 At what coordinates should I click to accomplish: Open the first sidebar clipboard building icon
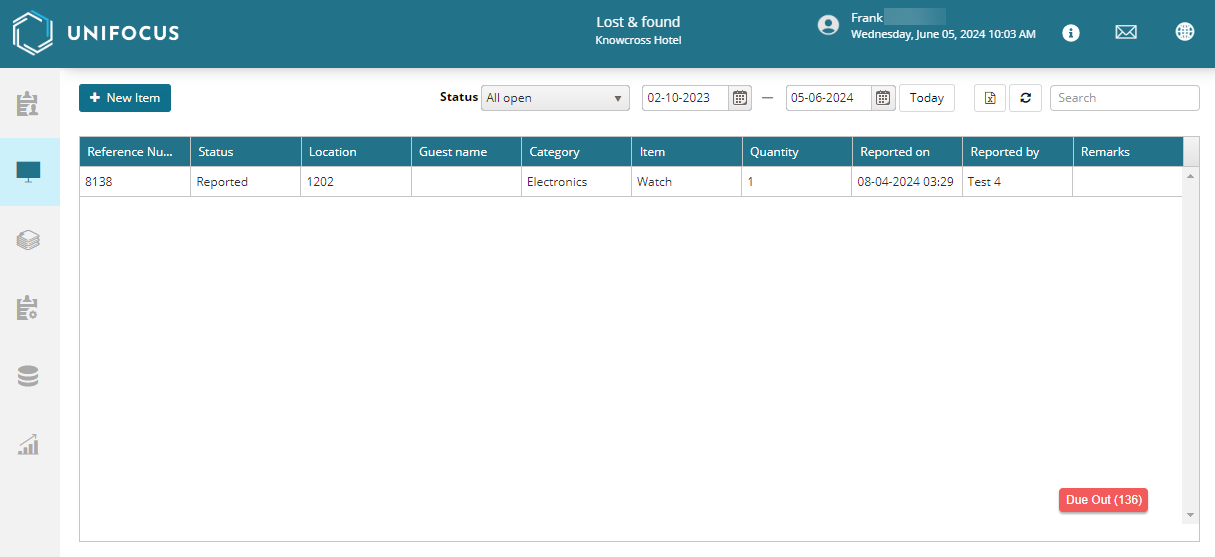[28, 103]
